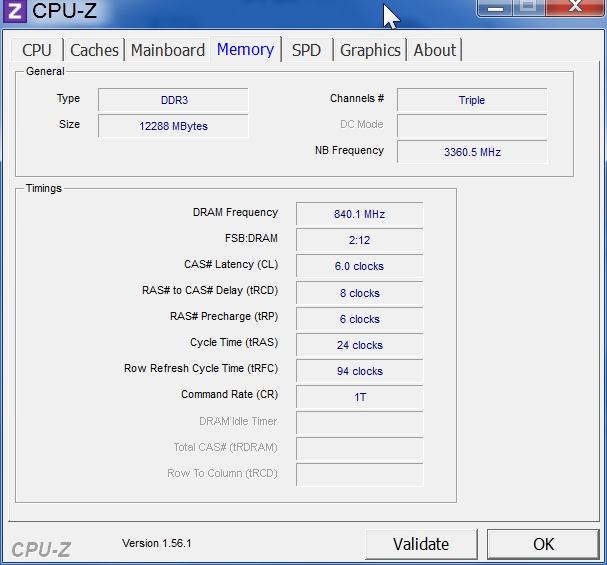Click the Command Rate value 1T

[359, 397]
